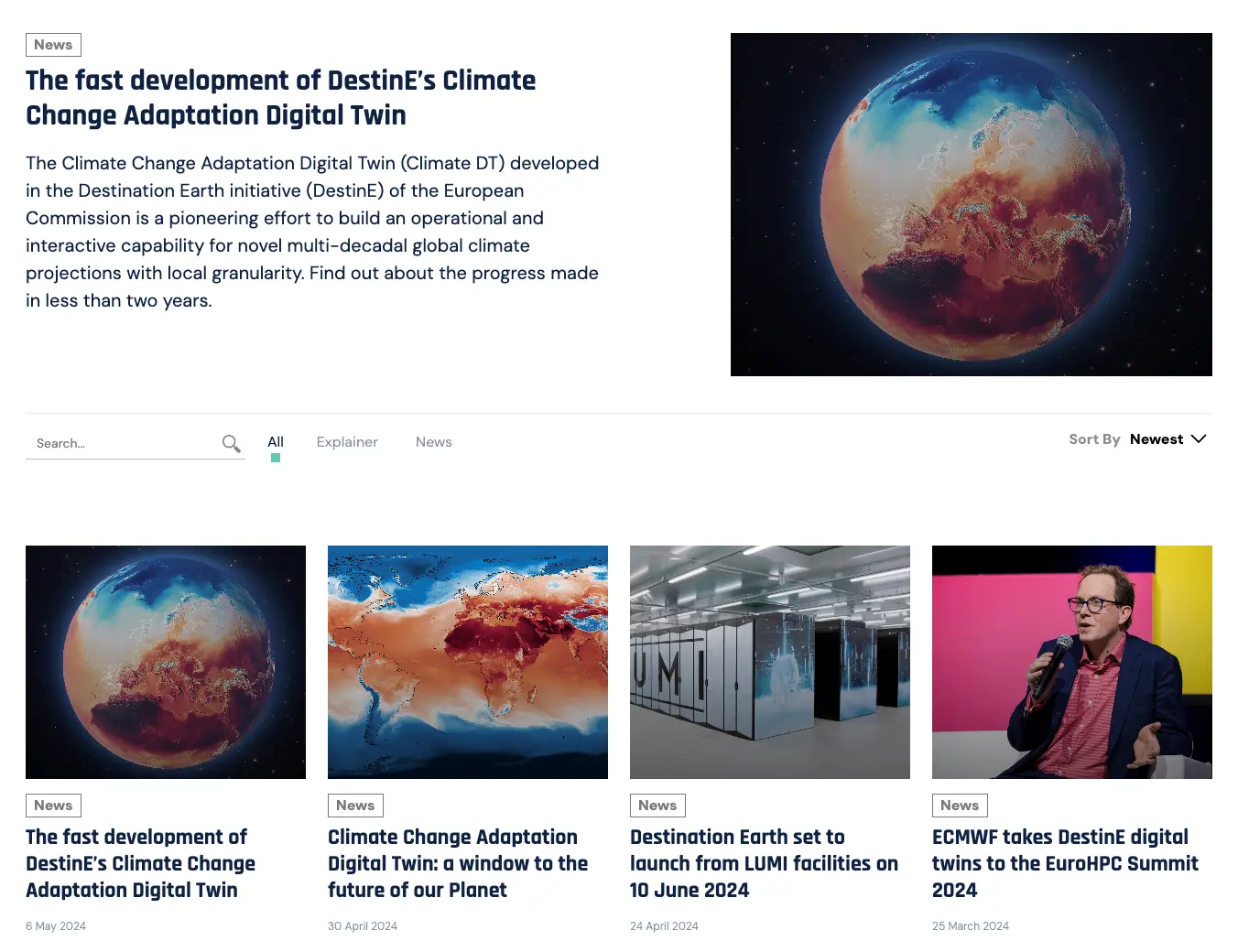Click the '30 April 2024' date text
Viewport: 1238px width, 952px height.
(x=363, y=926)
